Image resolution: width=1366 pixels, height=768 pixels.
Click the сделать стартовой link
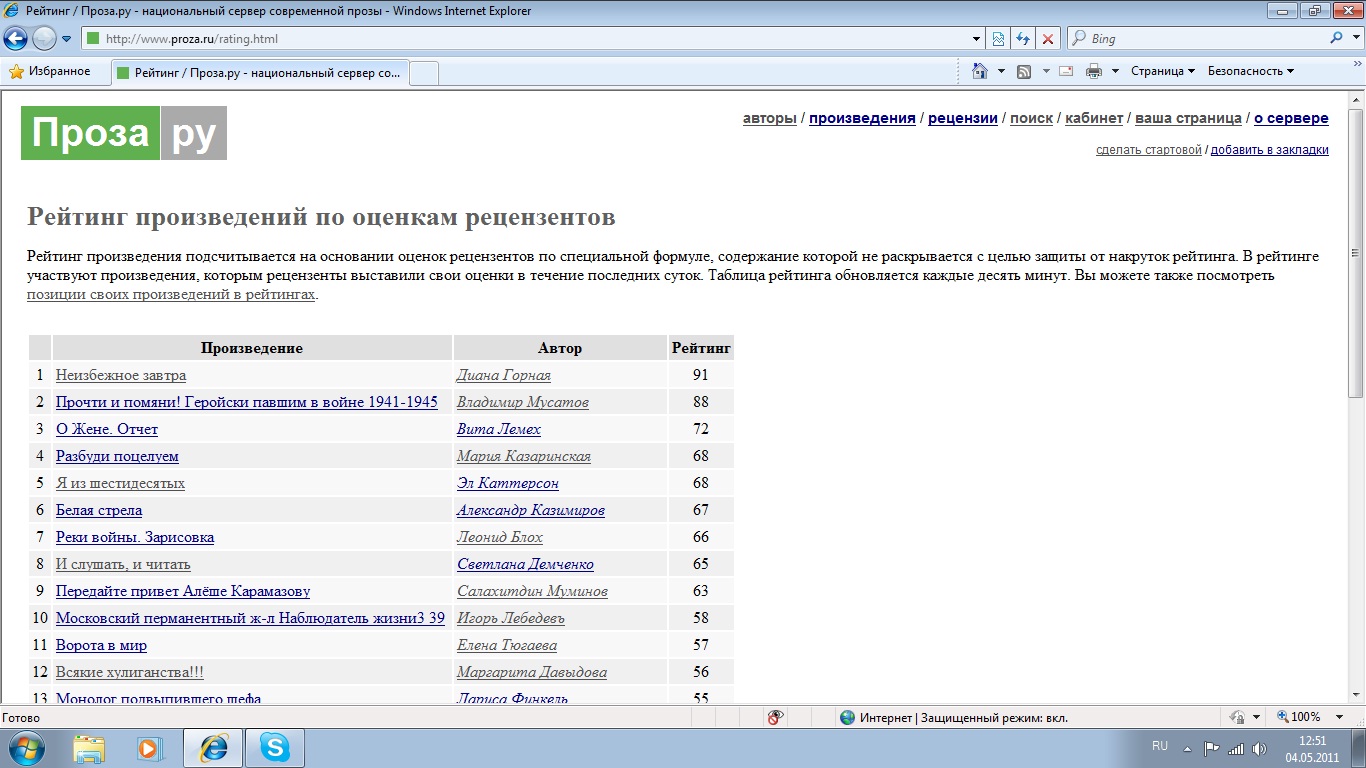coord(1149,150)
